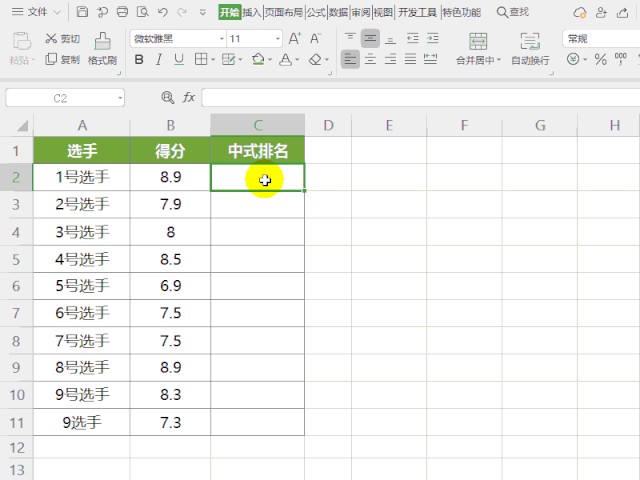640x480 pixels.
Task: Click the percent style icon
Action: click(601, 60)
